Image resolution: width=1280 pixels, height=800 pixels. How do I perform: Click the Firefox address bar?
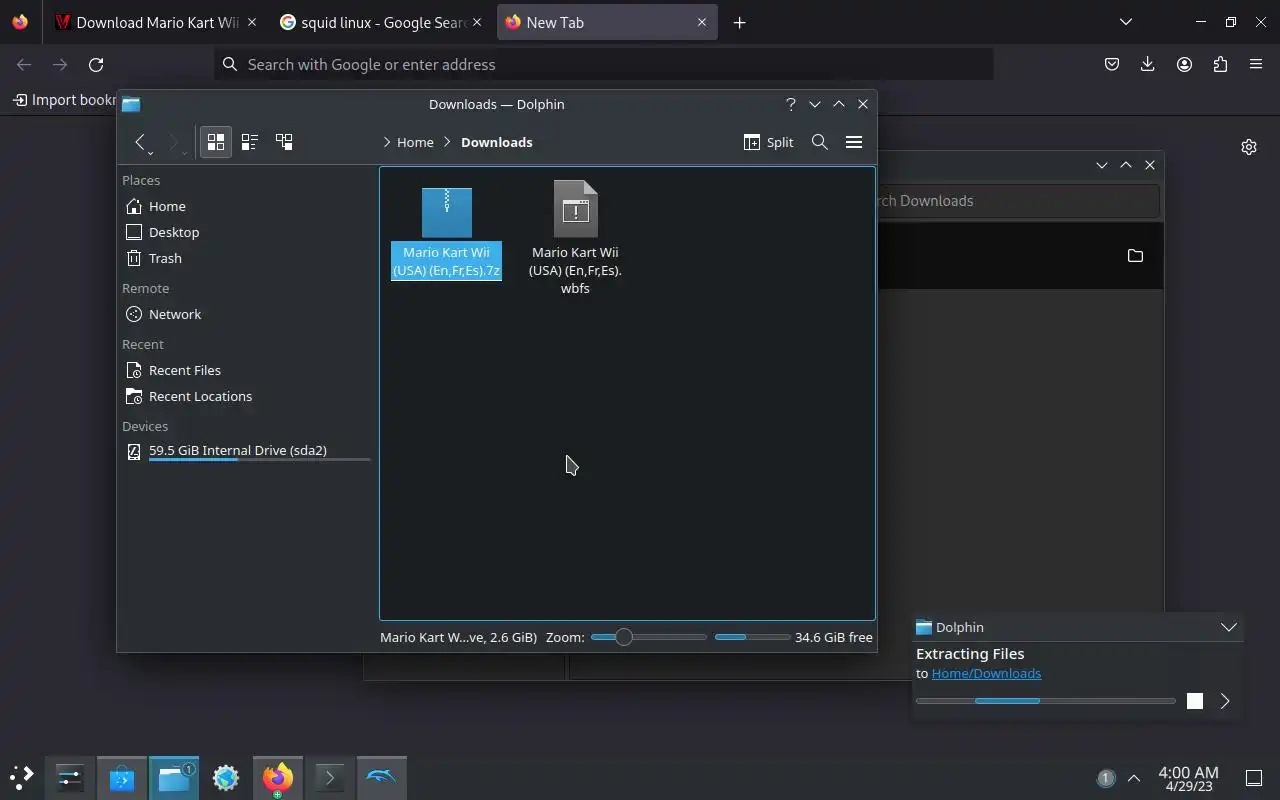click(604, 64)
